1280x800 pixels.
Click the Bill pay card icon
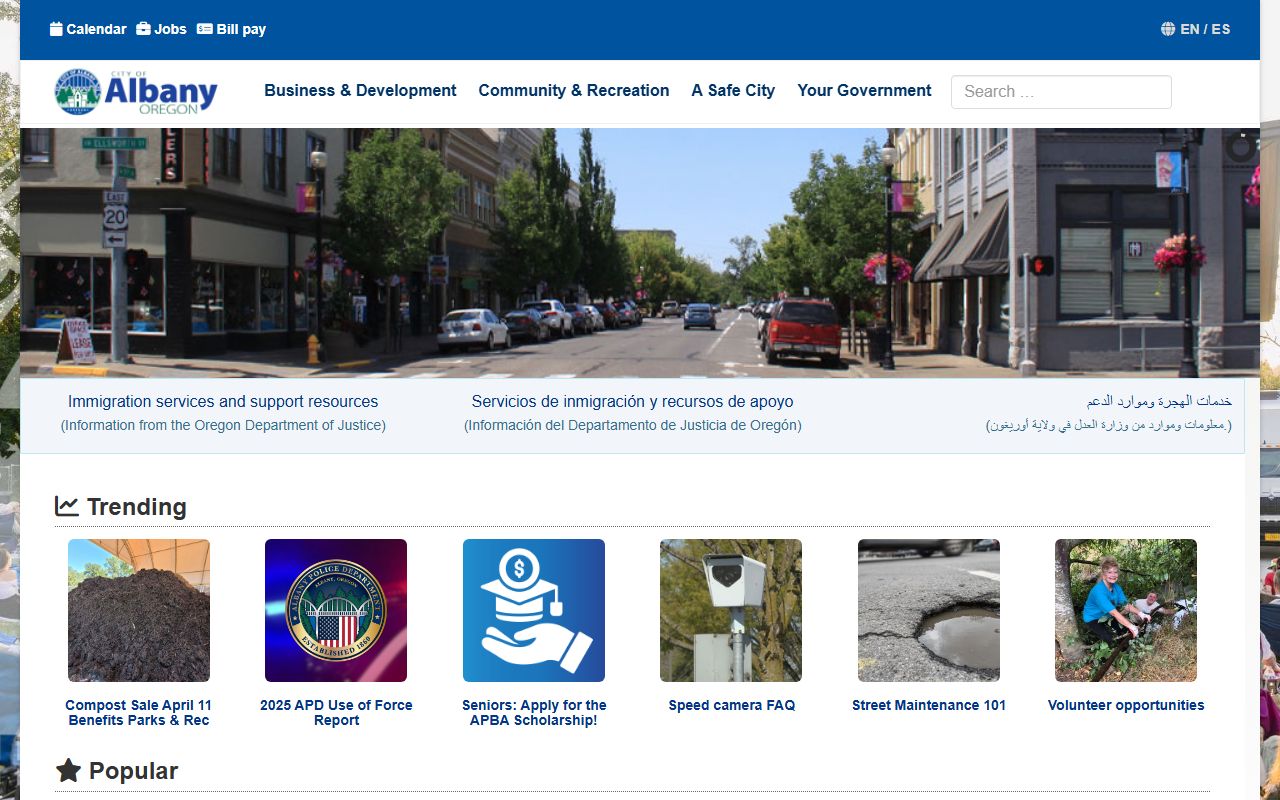click(205, 29)
